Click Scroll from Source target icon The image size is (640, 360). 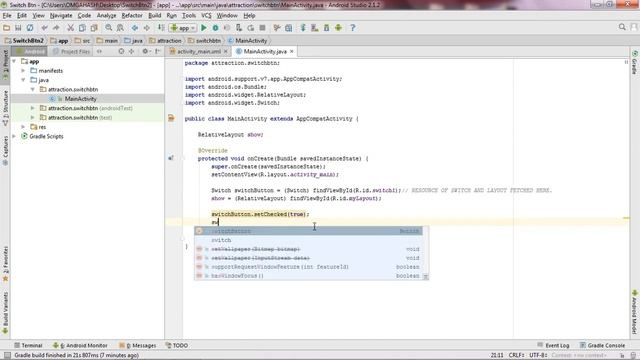(x=121, y=51)
